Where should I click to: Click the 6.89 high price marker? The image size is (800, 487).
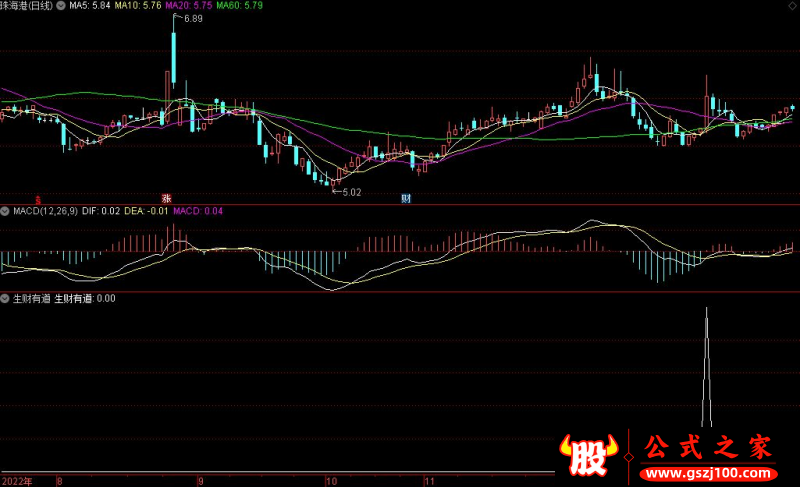(193, 19)
